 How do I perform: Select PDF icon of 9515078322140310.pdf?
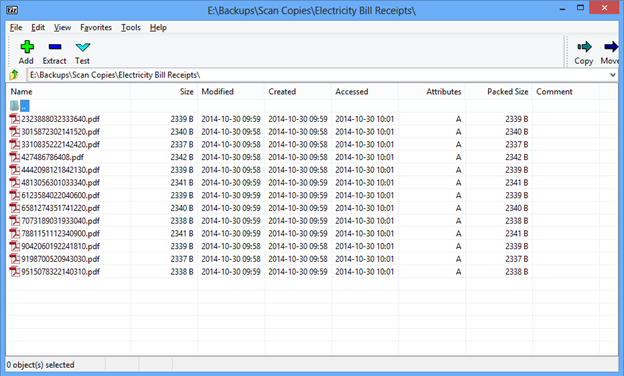[x=15, y=272]
